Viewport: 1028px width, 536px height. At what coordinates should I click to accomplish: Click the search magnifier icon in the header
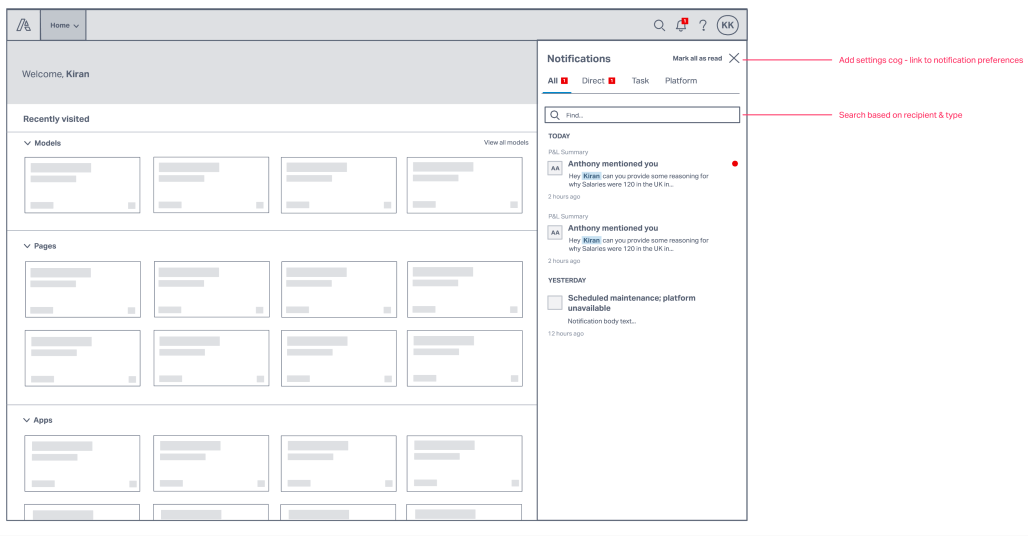(659, 26)
